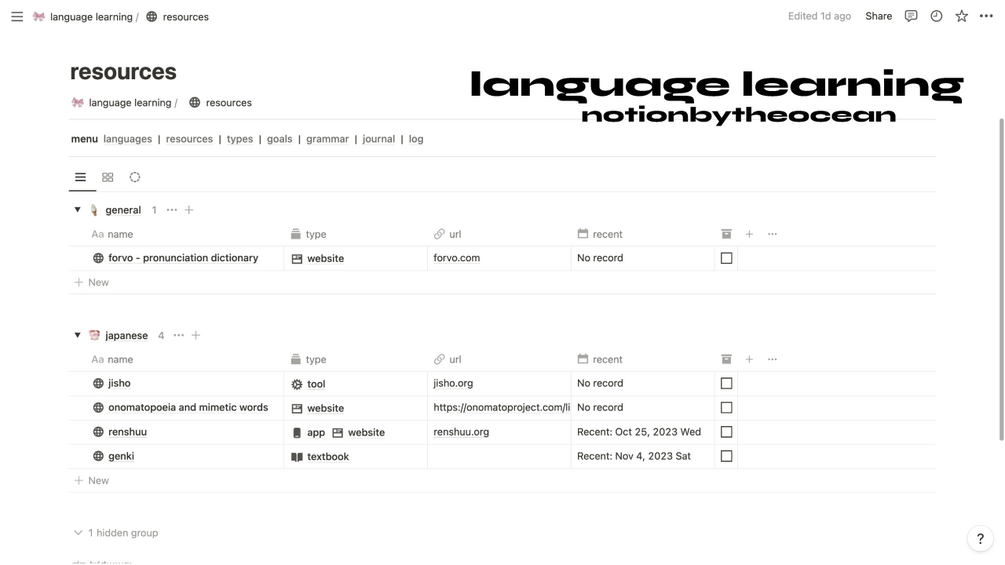
Task: Star this page as favorite
Action: coord(961,16)
